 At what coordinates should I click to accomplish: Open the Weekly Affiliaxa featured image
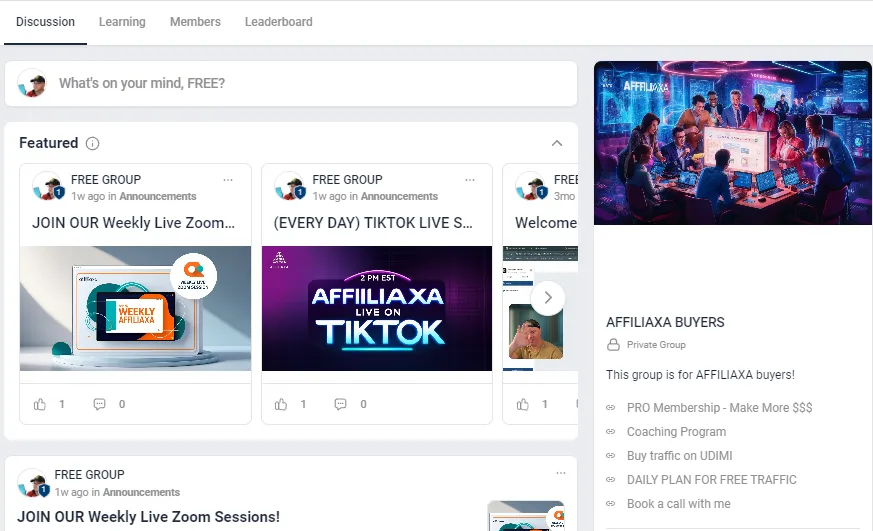[x=135, y=308]
